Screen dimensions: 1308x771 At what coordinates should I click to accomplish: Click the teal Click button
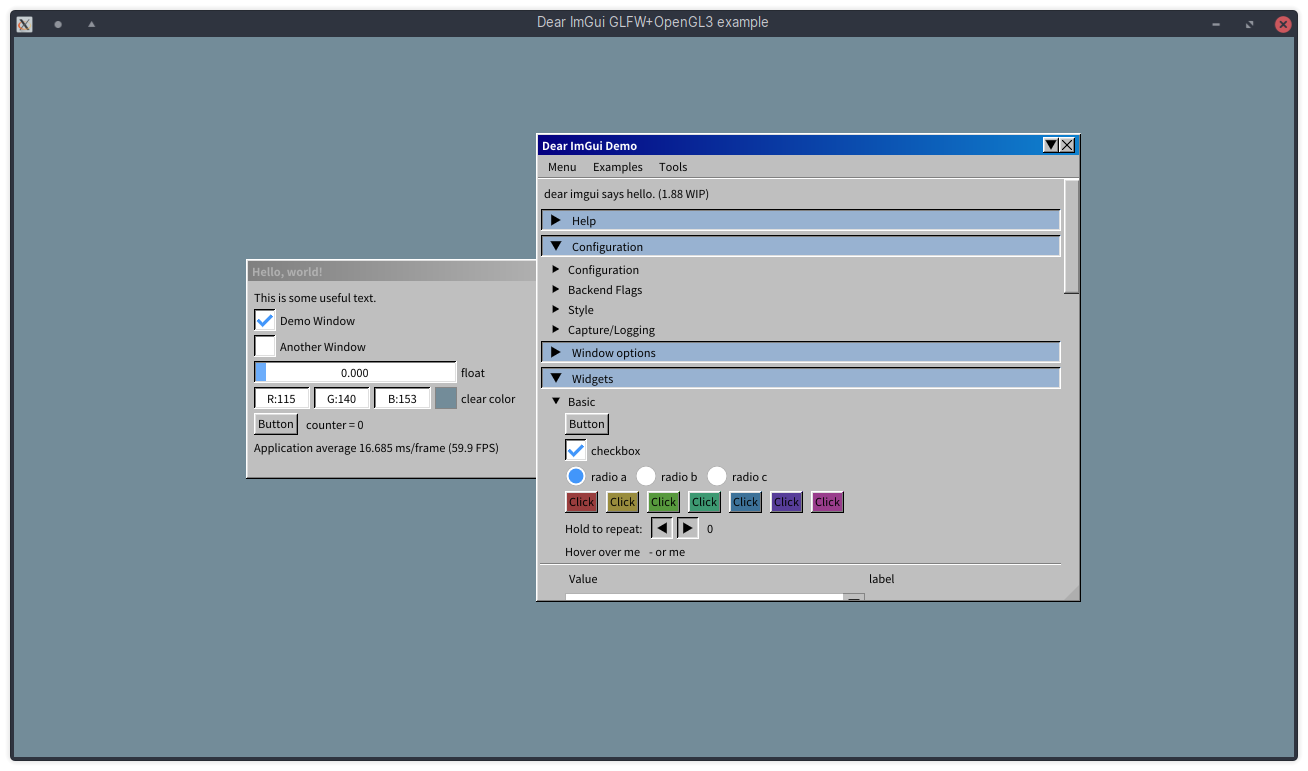coord(705,502)
